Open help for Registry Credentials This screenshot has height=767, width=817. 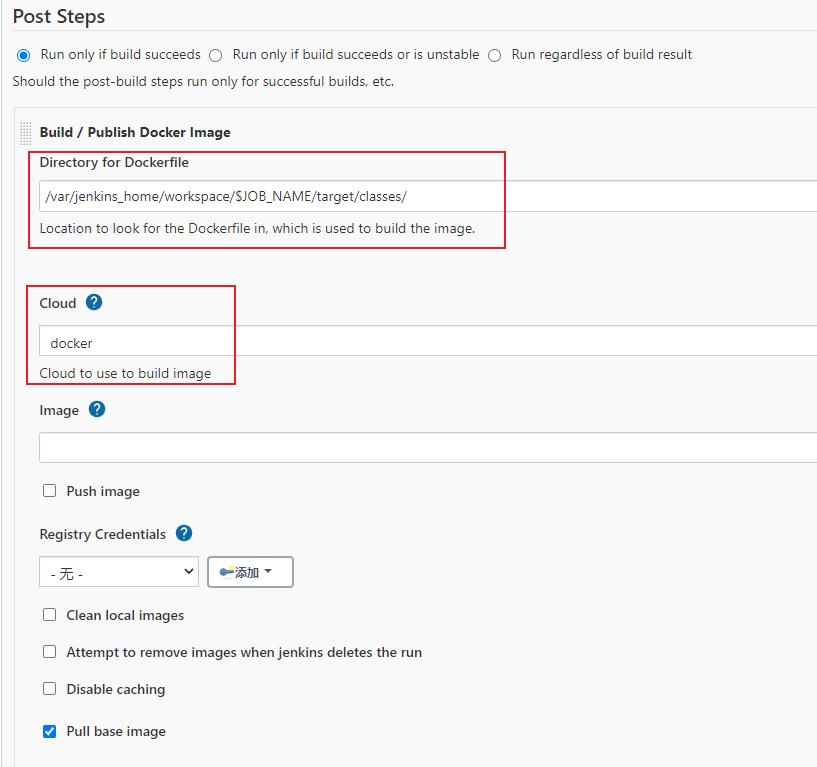click(184, 533)
